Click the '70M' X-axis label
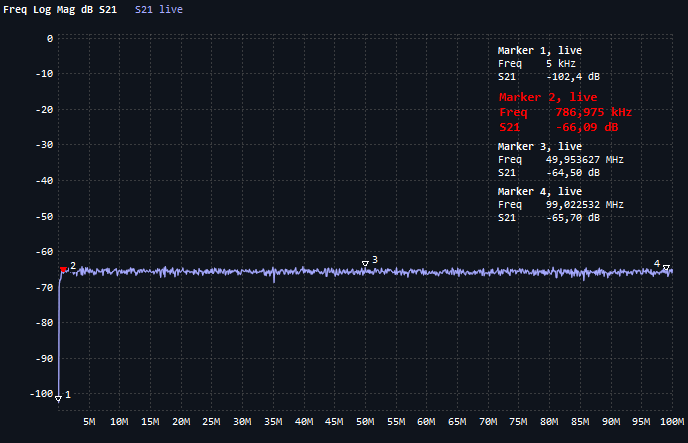This screenshot has height=443, width=688. tap(488, 422)
